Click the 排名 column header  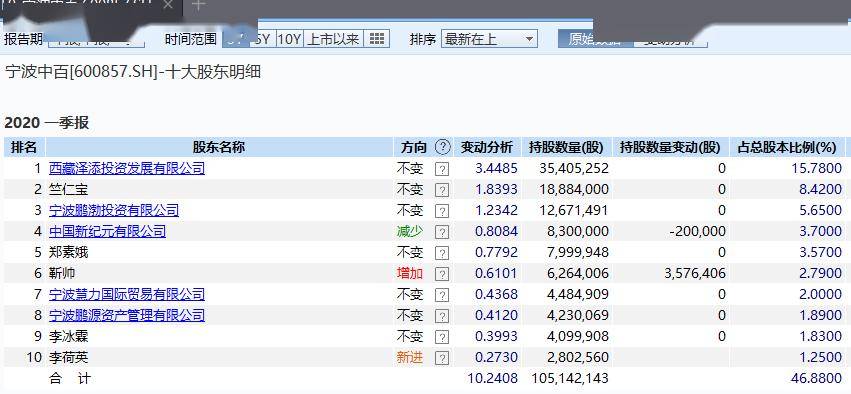coord(25,147)
